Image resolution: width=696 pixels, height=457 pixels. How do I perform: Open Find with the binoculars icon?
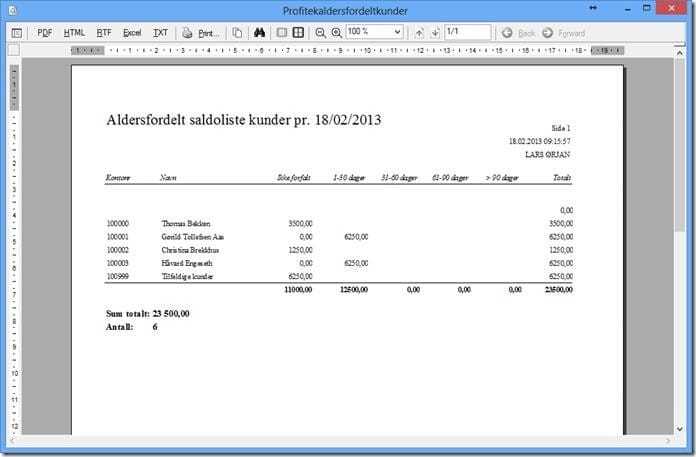coord(260,33)
